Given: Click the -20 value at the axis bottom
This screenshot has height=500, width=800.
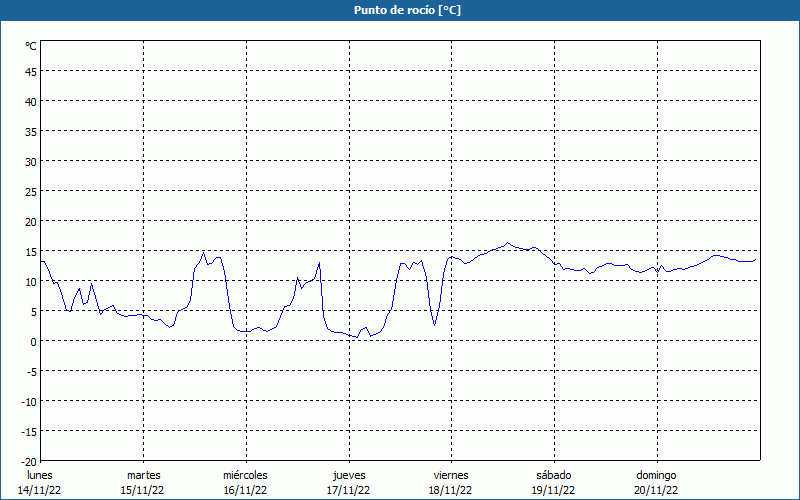Looking at the screenshot, I should pos(29,461).
